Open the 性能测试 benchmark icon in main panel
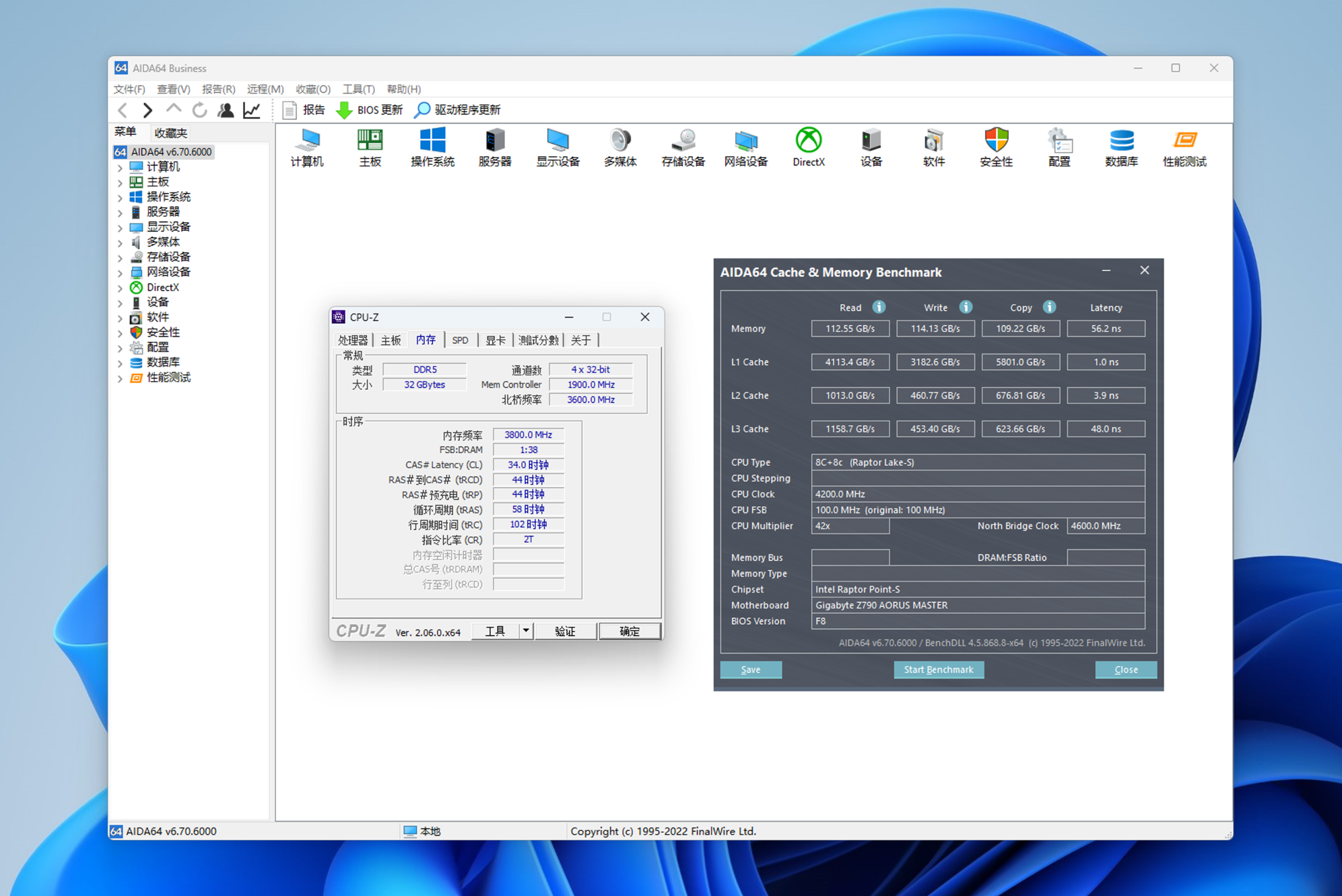 click(1184, 147)
